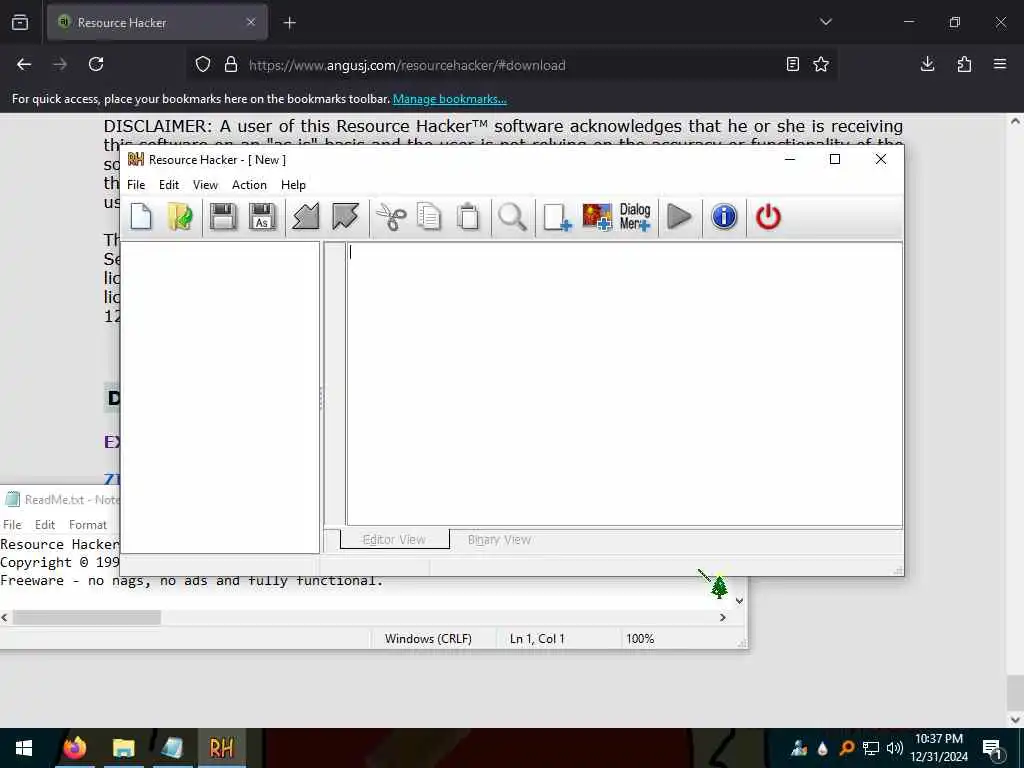
Task: Click 'Windows (CRLF)' in Notepad status bar
Action: click(x=428, y=639)
